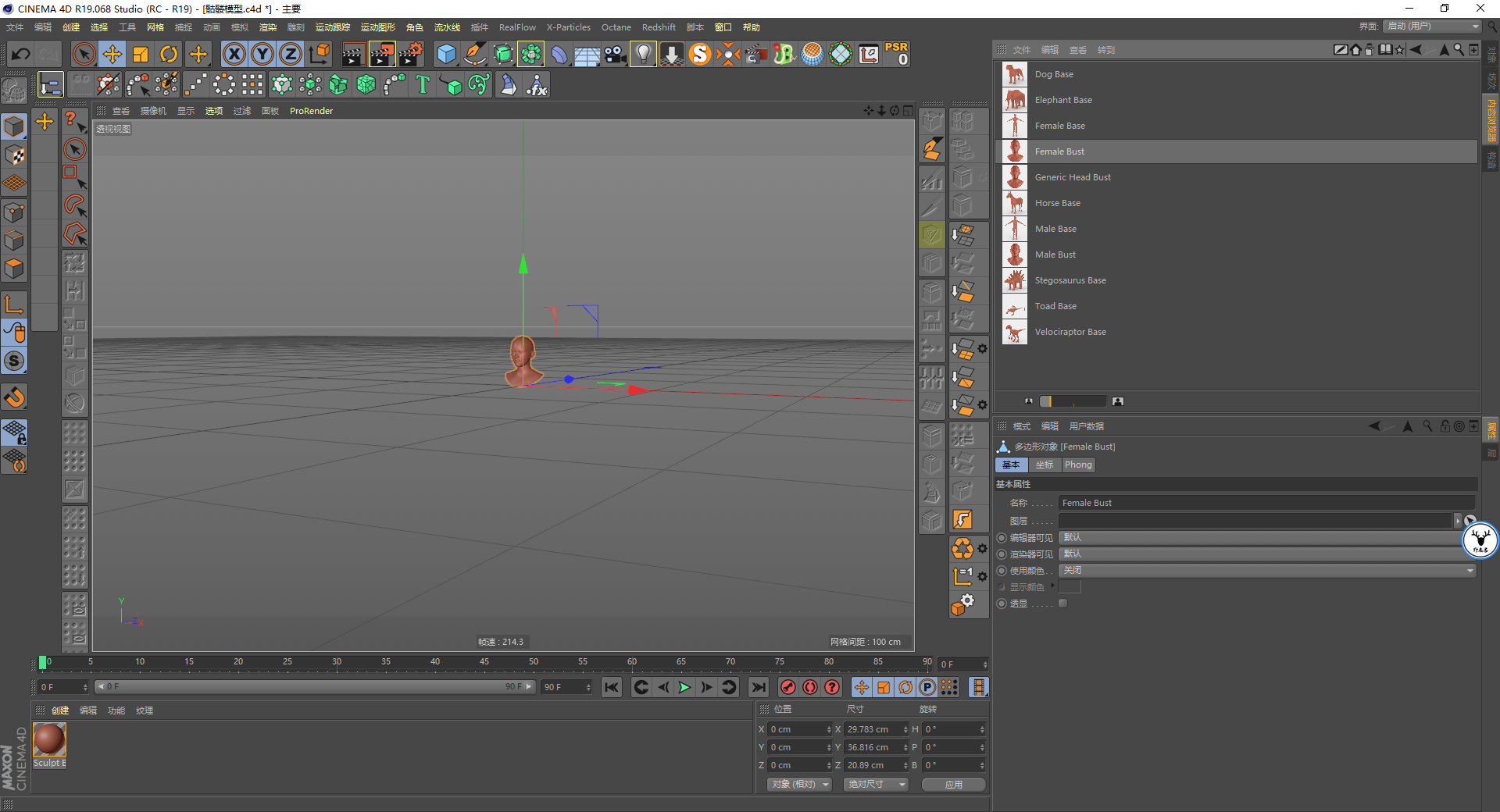
Task: Click the fx effector icon
Action: coord(537,84)
